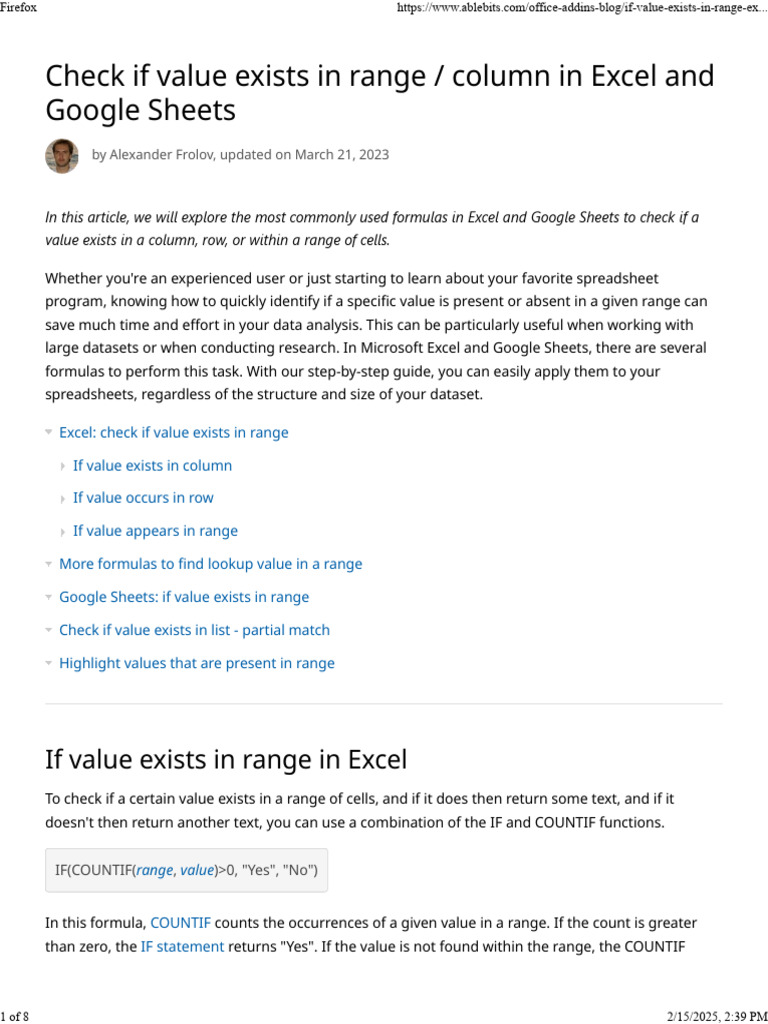Viewport: 768px width, 1024px height.
Task: Expand the 'If value occurs in row' arrow
Action: (x=63, y=499)
